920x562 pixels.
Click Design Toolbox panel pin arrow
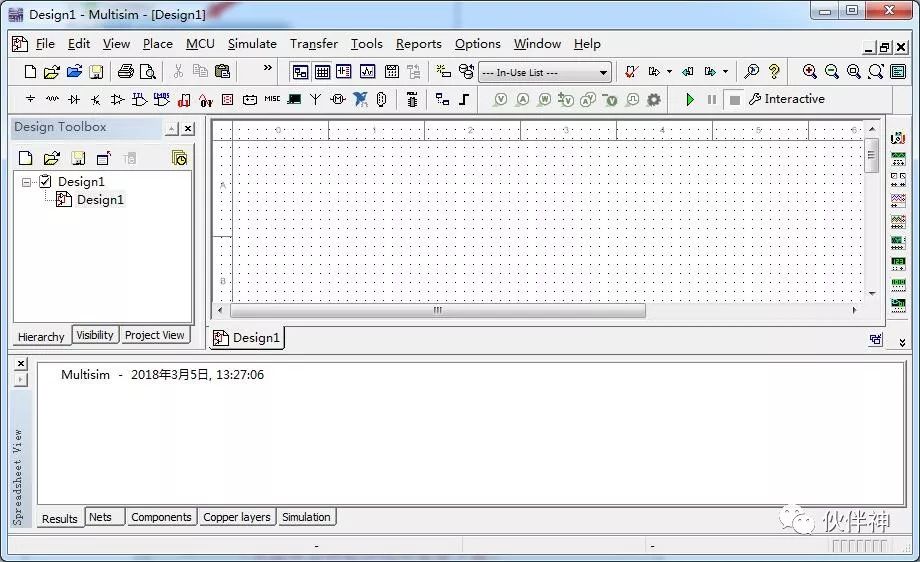coord(171,128)
